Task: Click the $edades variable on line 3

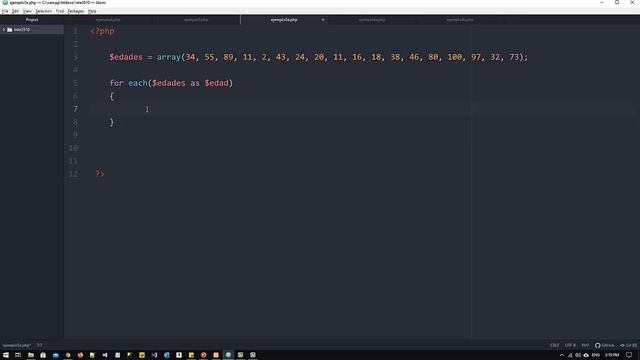Action: [126, 57]
